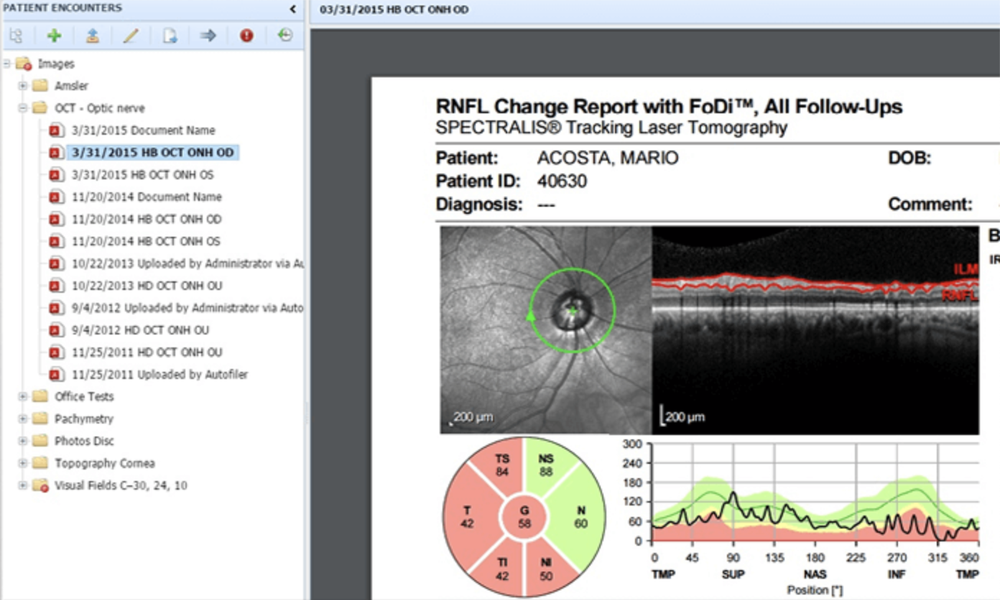The width and height of the screenshot is (1000, 600).
Task: Click the TS 84 sector of RNFL pie chart
Action: click(501, 465)
